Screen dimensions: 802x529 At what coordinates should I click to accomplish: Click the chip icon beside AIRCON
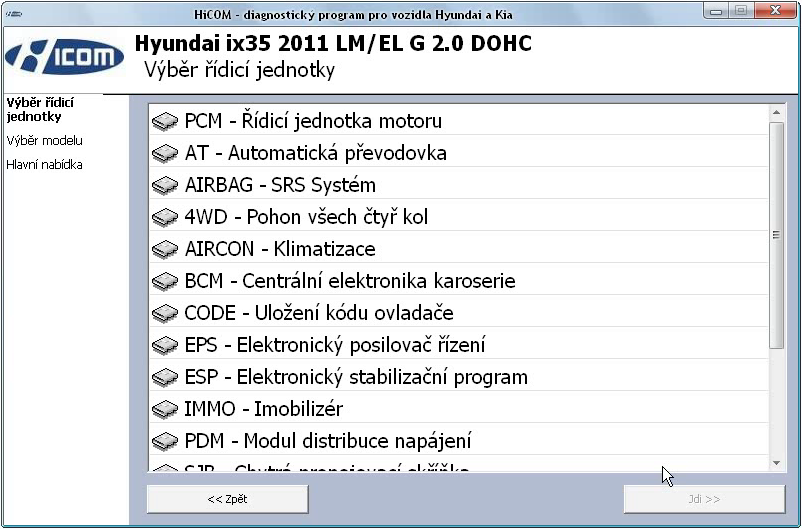click(165, 250)
